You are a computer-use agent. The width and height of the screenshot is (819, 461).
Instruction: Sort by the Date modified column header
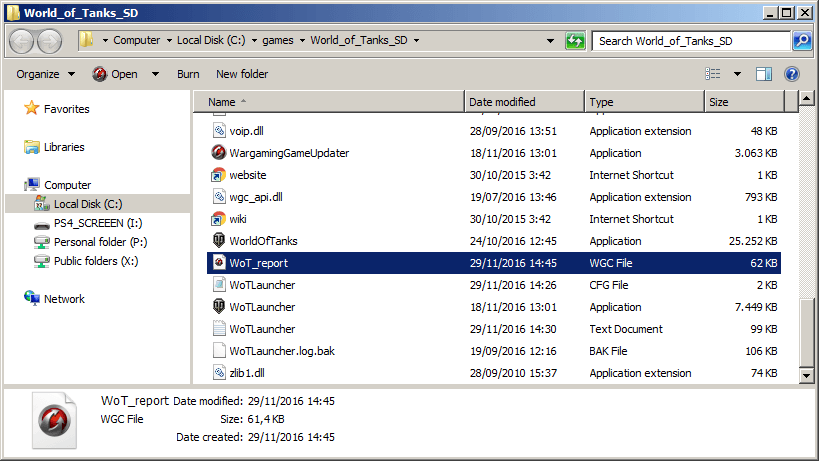pyautogui.click(x=524, y=102)
